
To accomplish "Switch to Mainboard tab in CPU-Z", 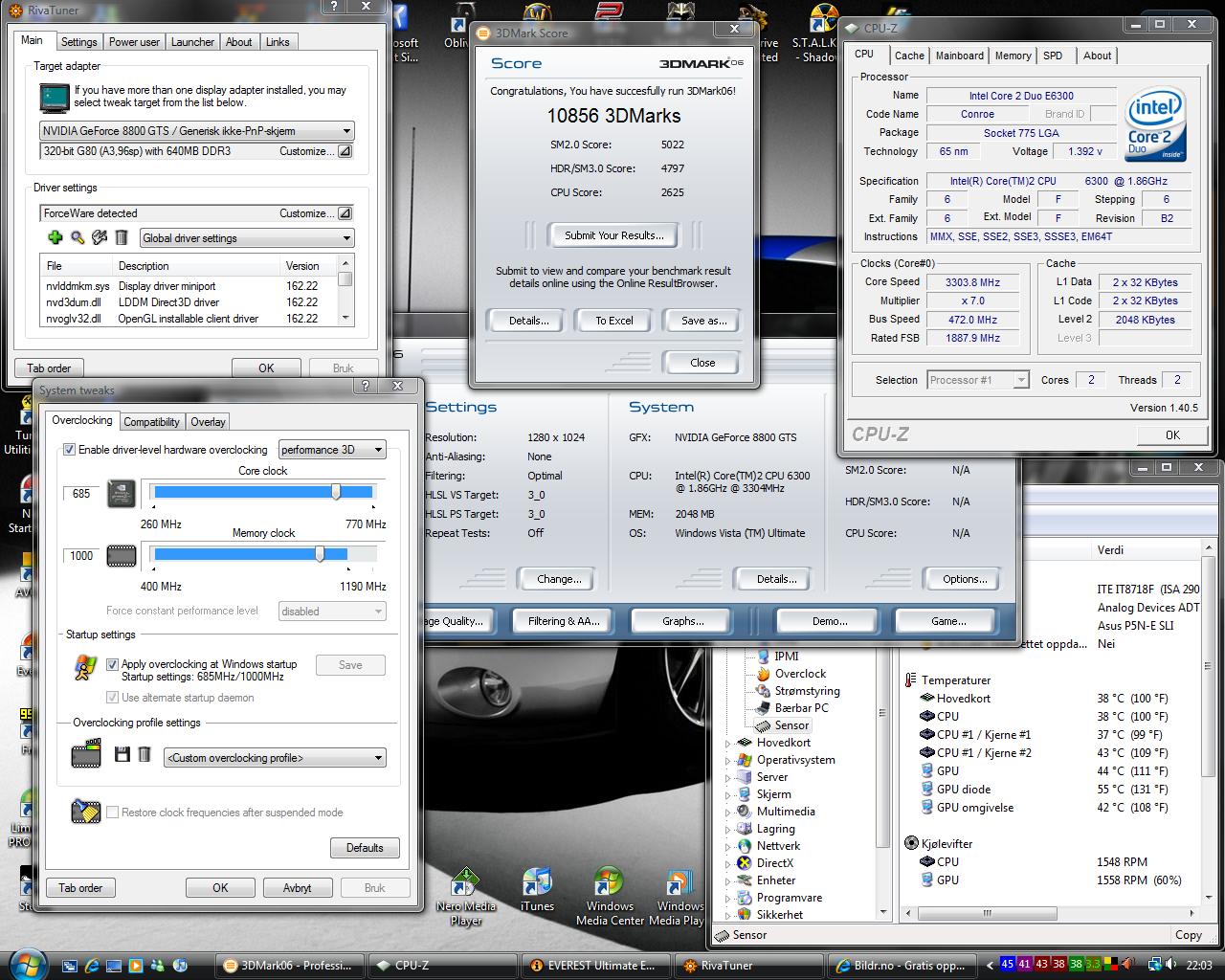I will click(x=959, y=56).
